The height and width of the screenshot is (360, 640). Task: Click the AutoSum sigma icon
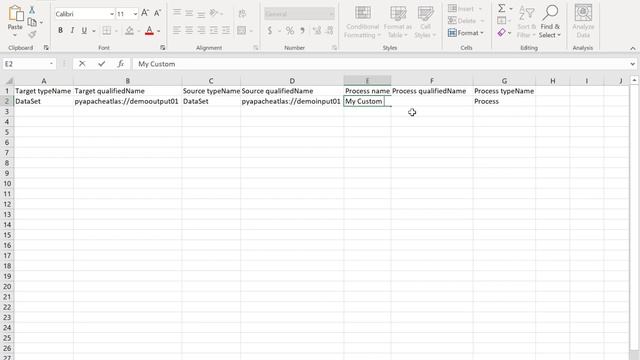click(x=502, y=8)
